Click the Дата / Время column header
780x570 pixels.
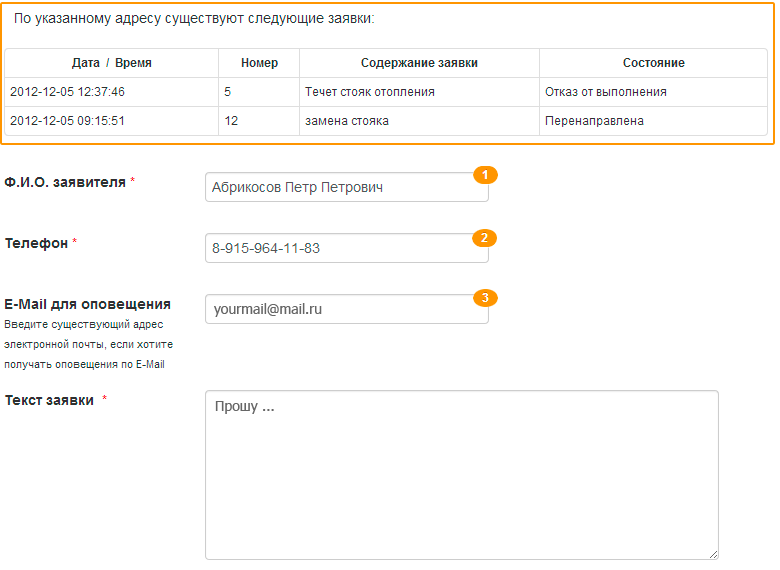coord(112,63)
